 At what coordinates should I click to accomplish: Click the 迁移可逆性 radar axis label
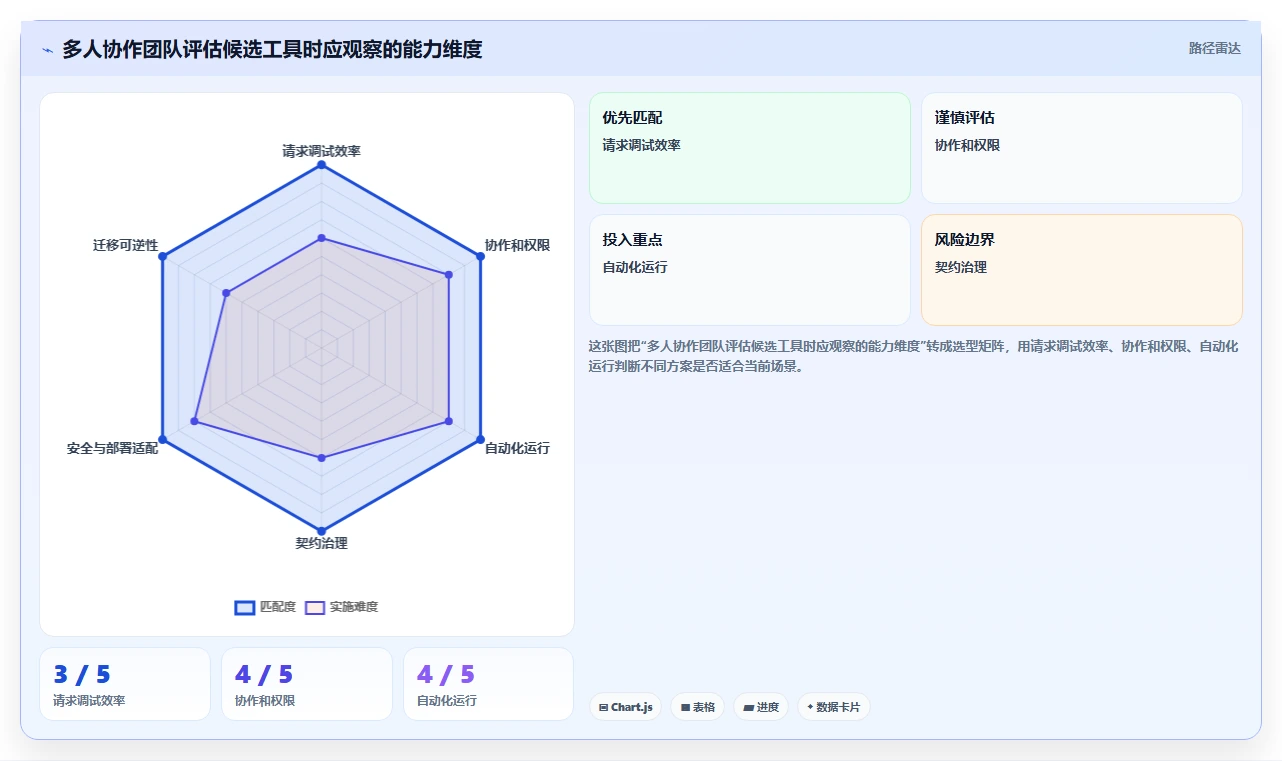pyautogui.click(x=125, y=245)
